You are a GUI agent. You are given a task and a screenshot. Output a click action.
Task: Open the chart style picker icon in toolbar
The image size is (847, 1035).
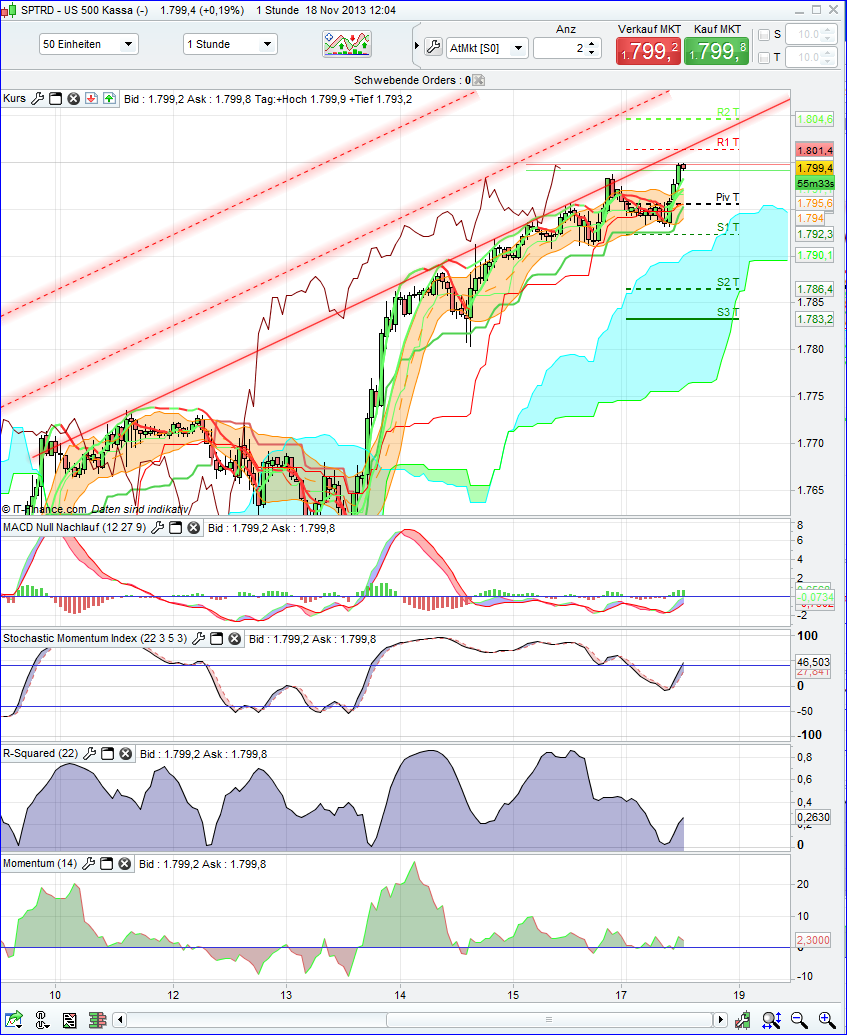(x=345, y=44)
